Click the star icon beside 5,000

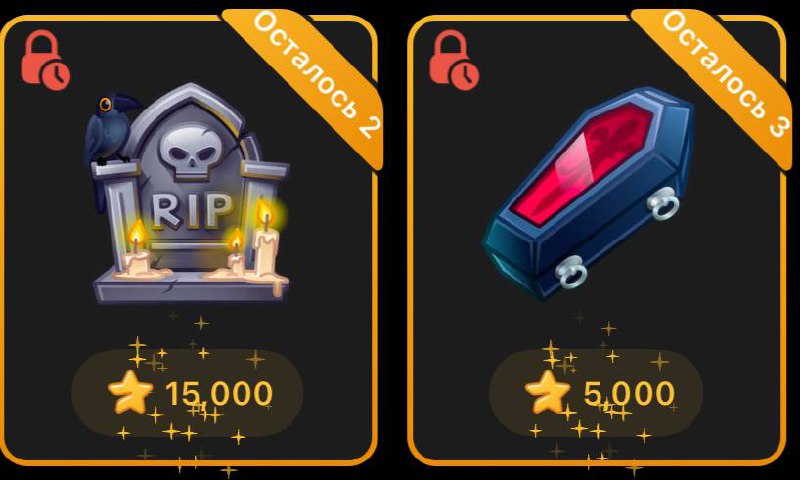(x=547, y=392)
